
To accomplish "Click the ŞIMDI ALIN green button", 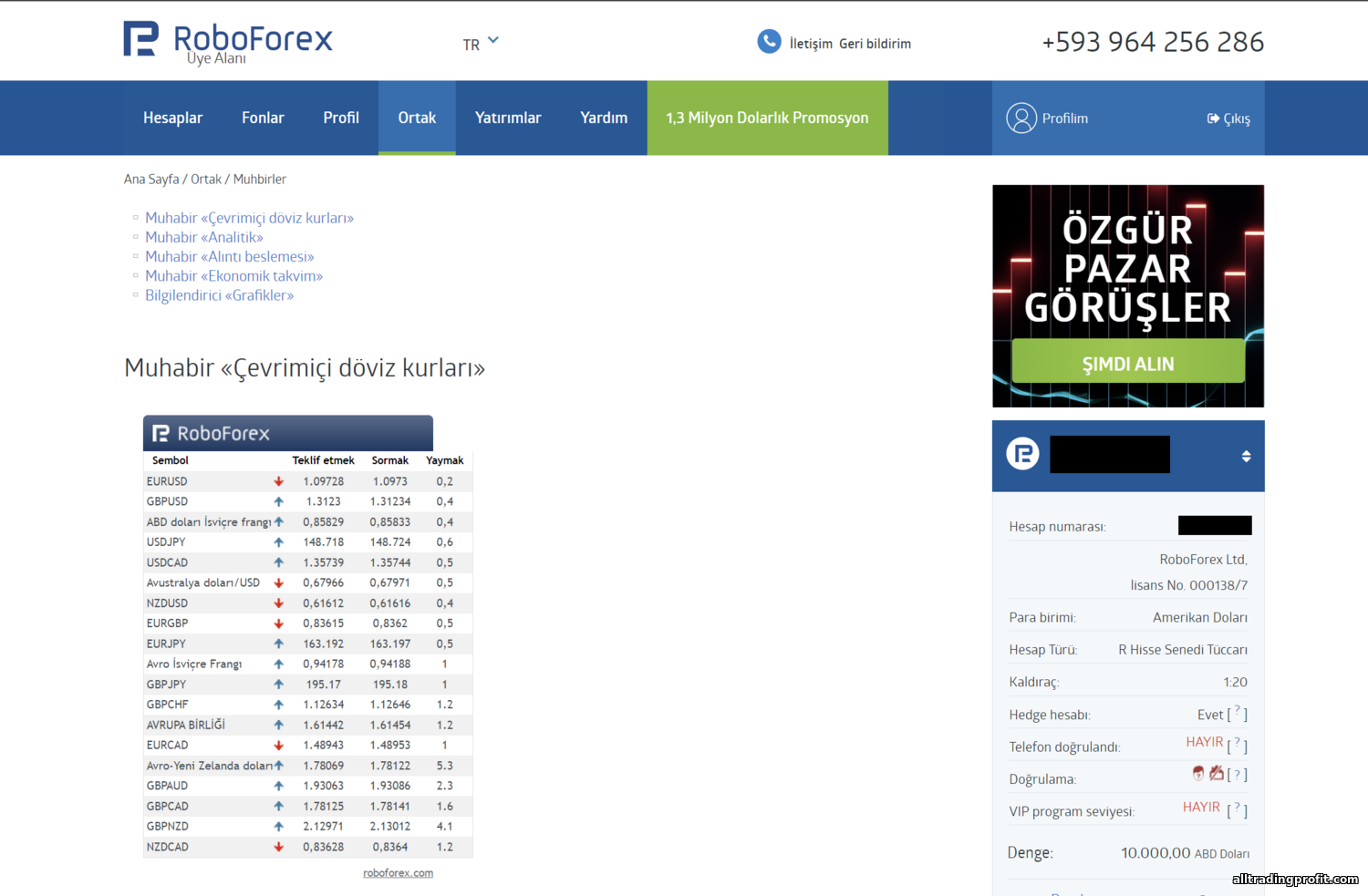I will (x=1128, y=362).
